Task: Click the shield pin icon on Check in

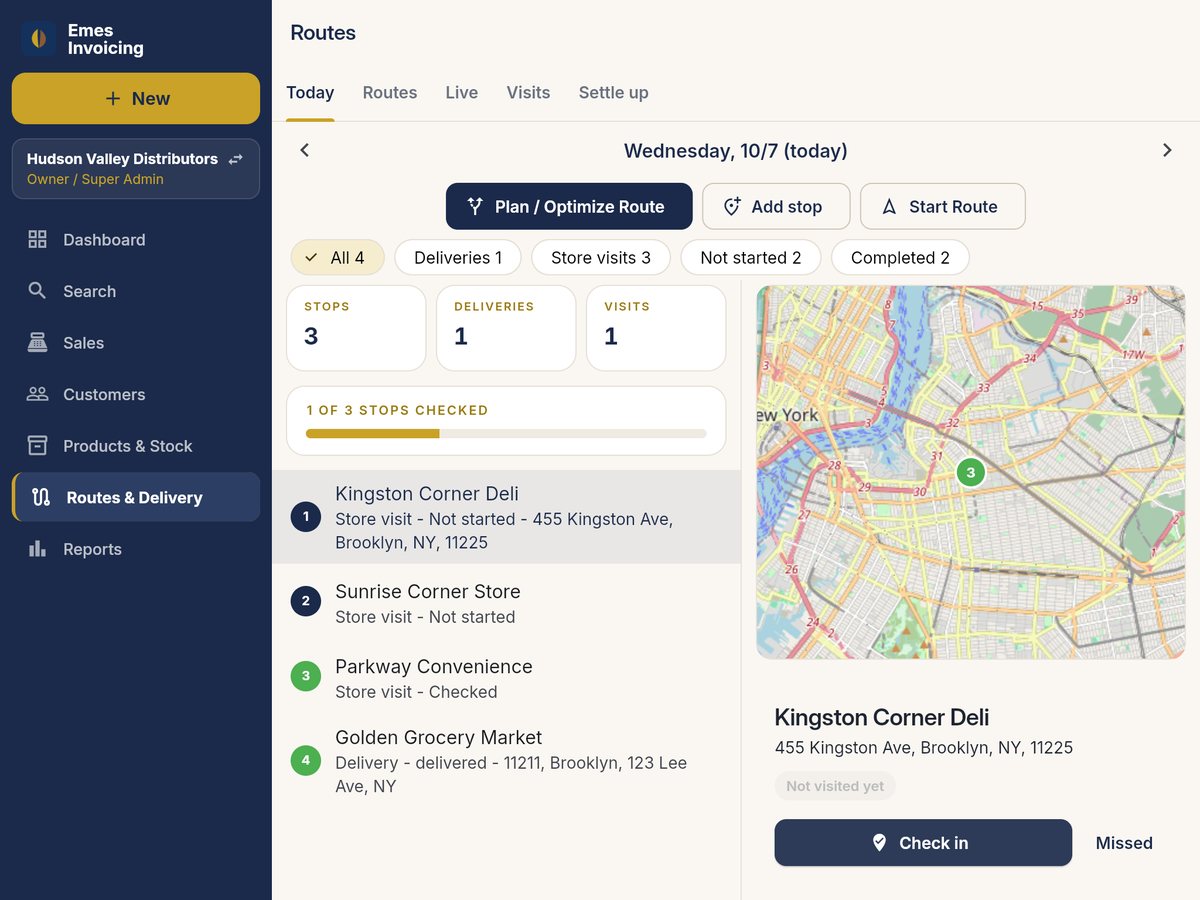Action: (x=879, y=843)
